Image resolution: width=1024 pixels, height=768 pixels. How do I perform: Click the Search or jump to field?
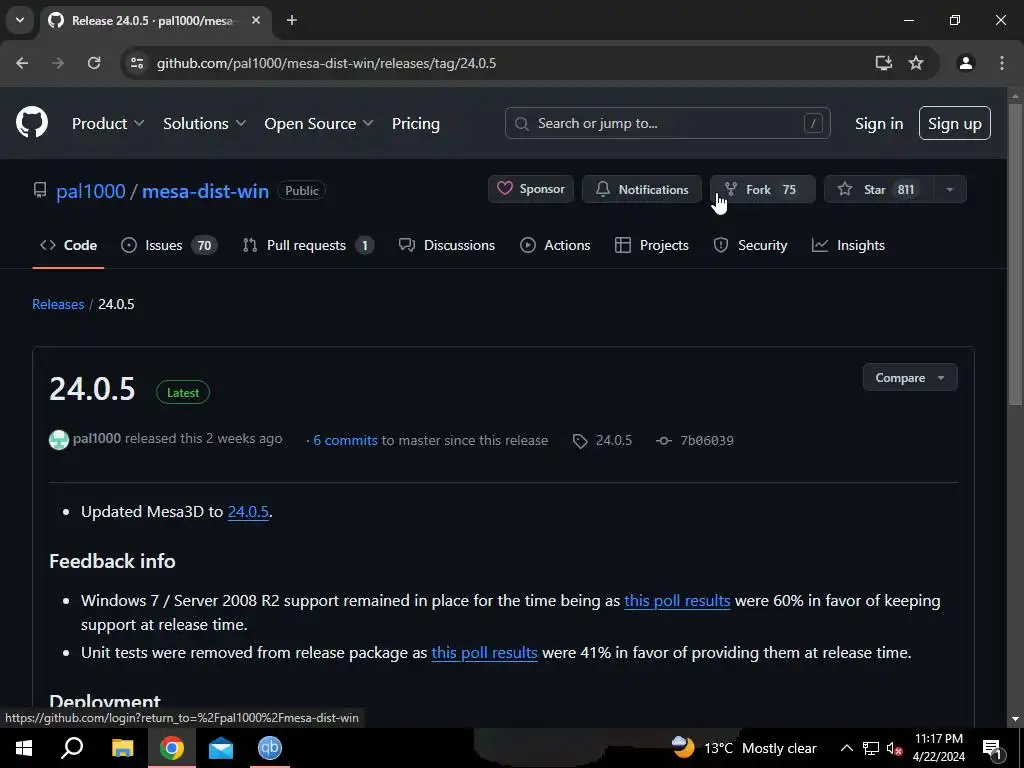tap(667, 123)
